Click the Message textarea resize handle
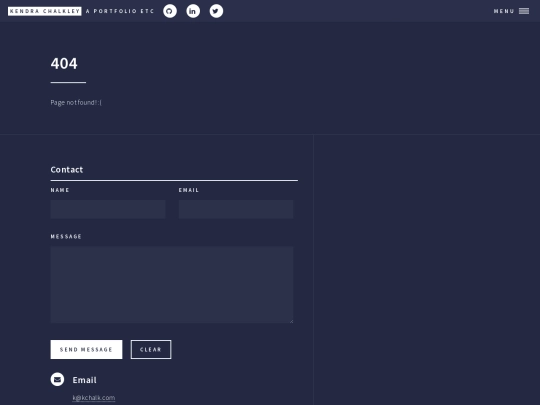 291,321
